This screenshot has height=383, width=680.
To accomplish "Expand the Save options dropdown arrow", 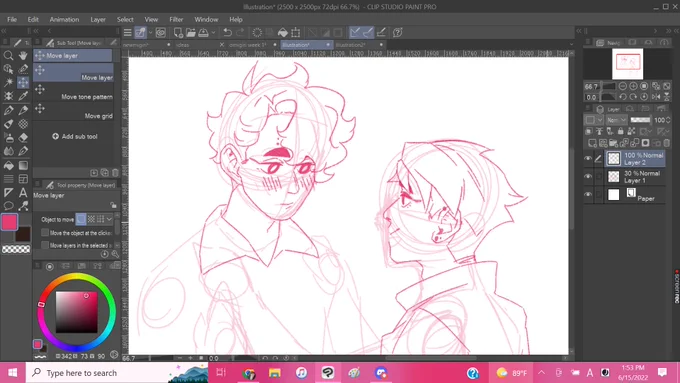I will pos(213,33).
